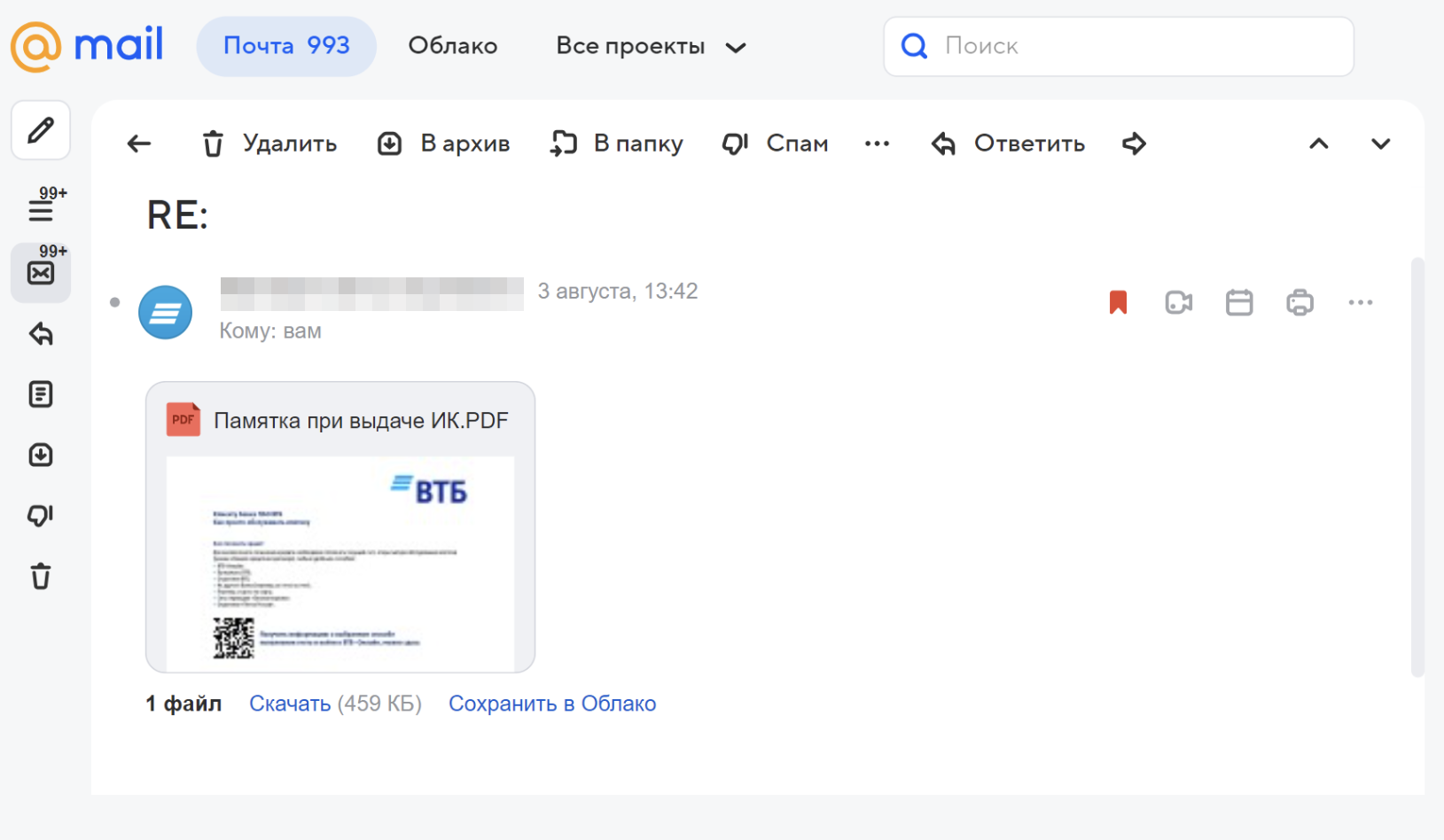Click Удалить to delete the message
The image size is (1444, 840).
(269, 144)
